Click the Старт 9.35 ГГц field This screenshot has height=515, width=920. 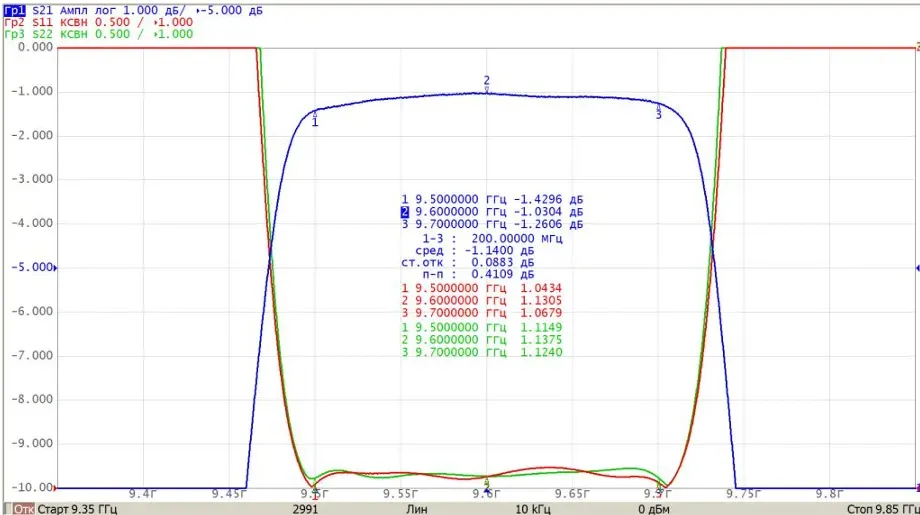pyautogui.click(x=77, y=509)
